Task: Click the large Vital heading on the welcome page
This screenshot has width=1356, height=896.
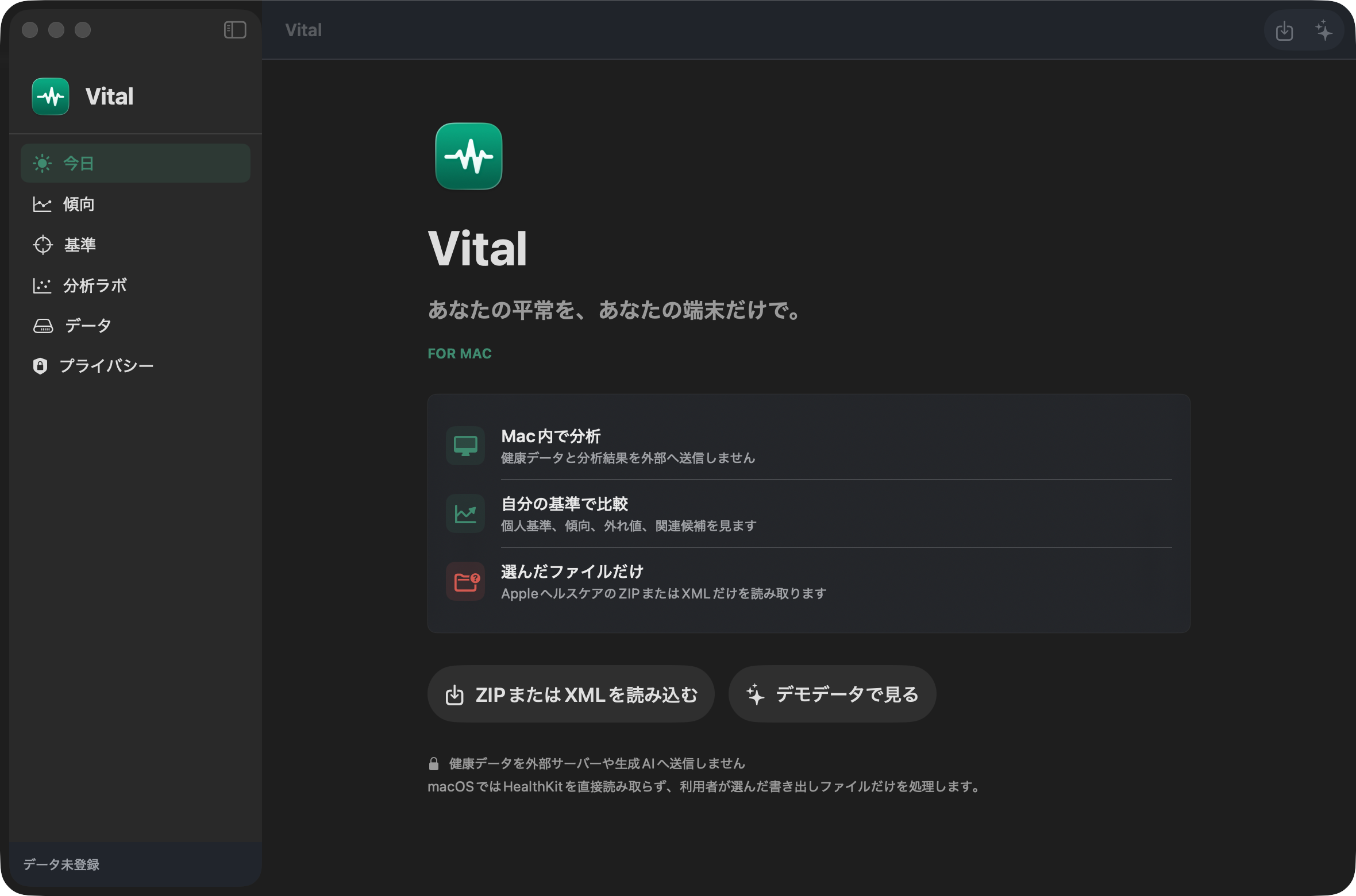Action: click(x=477, y=249)
